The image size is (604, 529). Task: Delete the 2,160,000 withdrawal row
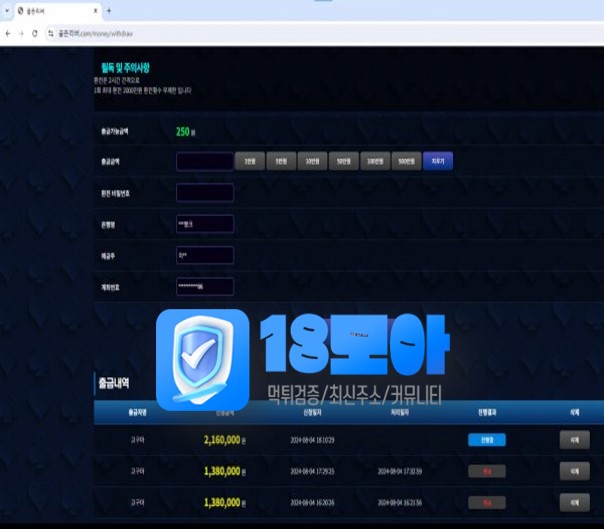[574, 440]
